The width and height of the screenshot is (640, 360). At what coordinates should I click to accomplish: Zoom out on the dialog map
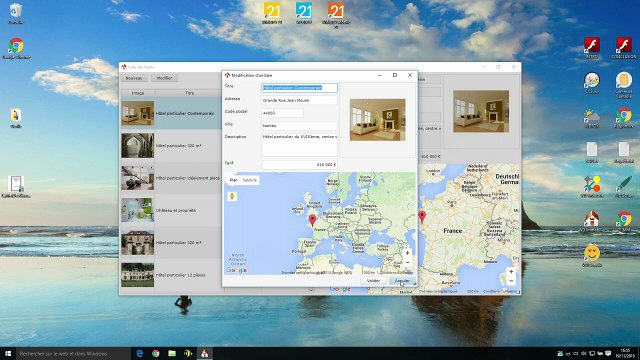click(407, 262)
